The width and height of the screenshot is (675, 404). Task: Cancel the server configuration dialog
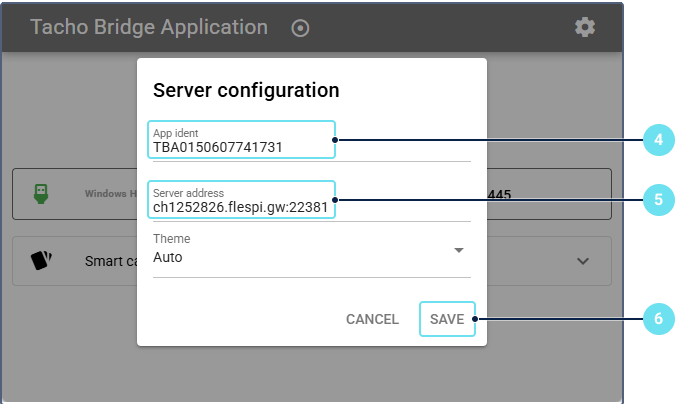(x=372, y=319)
